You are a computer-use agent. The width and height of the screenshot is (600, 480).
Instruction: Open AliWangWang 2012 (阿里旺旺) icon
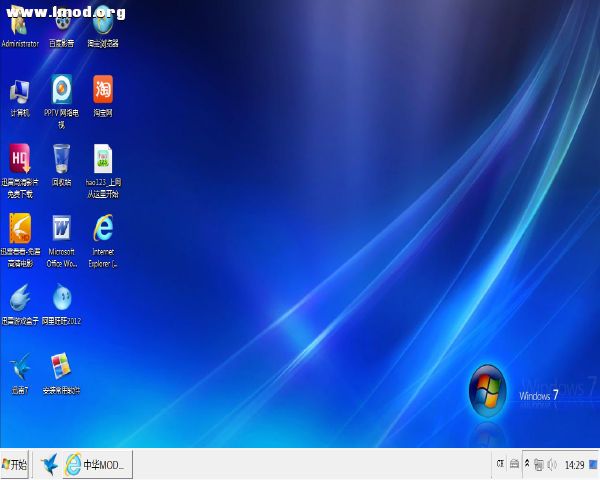[62, 298]
